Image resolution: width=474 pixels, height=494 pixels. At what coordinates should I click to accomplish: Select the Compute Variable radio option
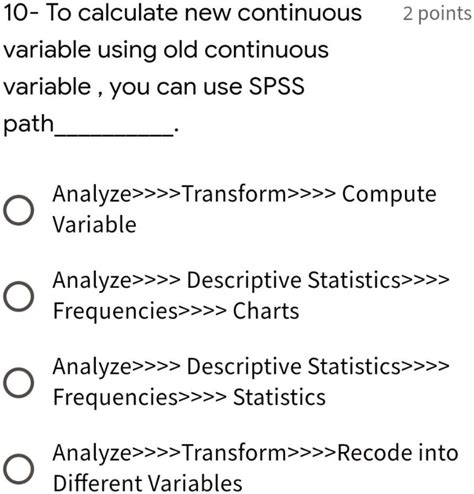click(x=19, y=210)
